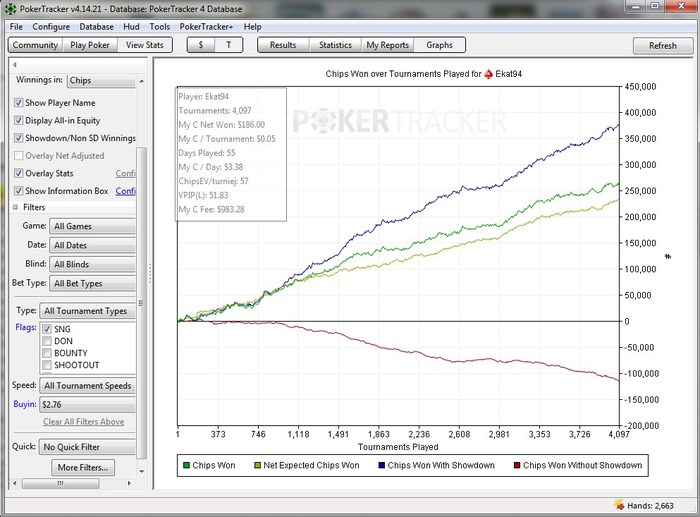The height and width of the screenshot is (517, 700).
Task: Click the graph information box
Action: (231, 154)
